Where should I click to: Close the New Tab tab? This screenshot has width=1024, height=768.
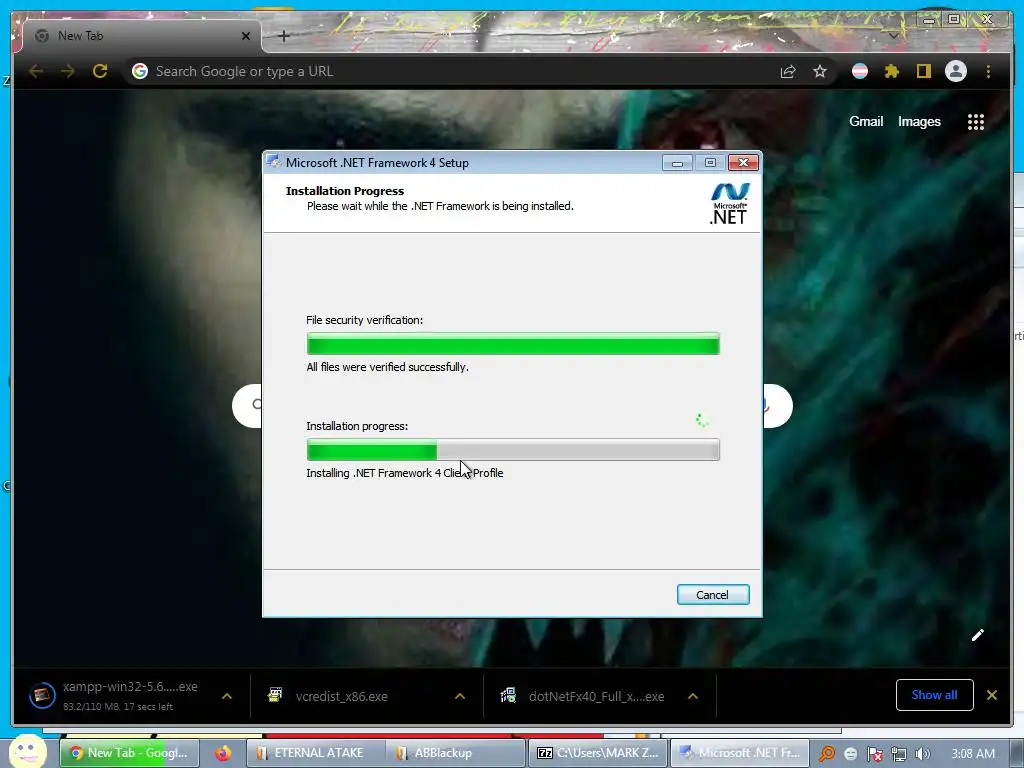point(246,36)
